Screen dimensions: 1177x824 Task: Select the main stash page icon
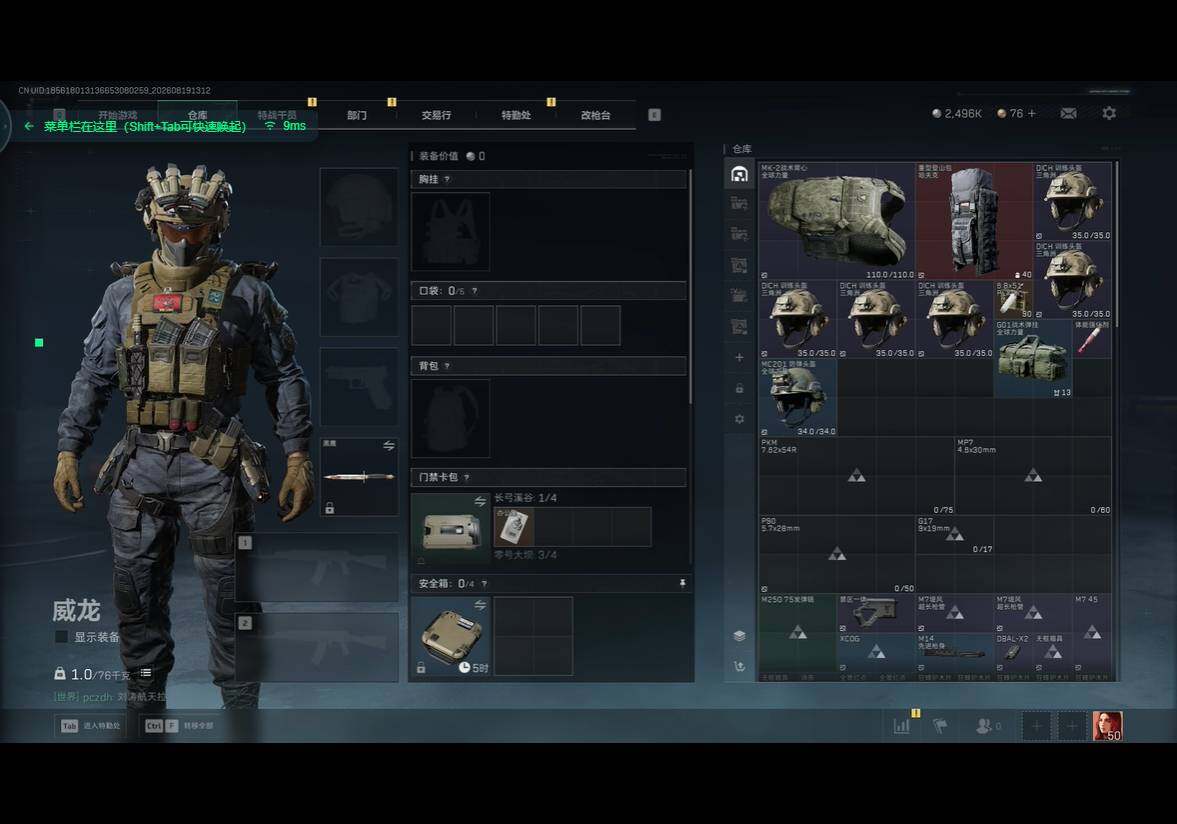click(739, 174)
